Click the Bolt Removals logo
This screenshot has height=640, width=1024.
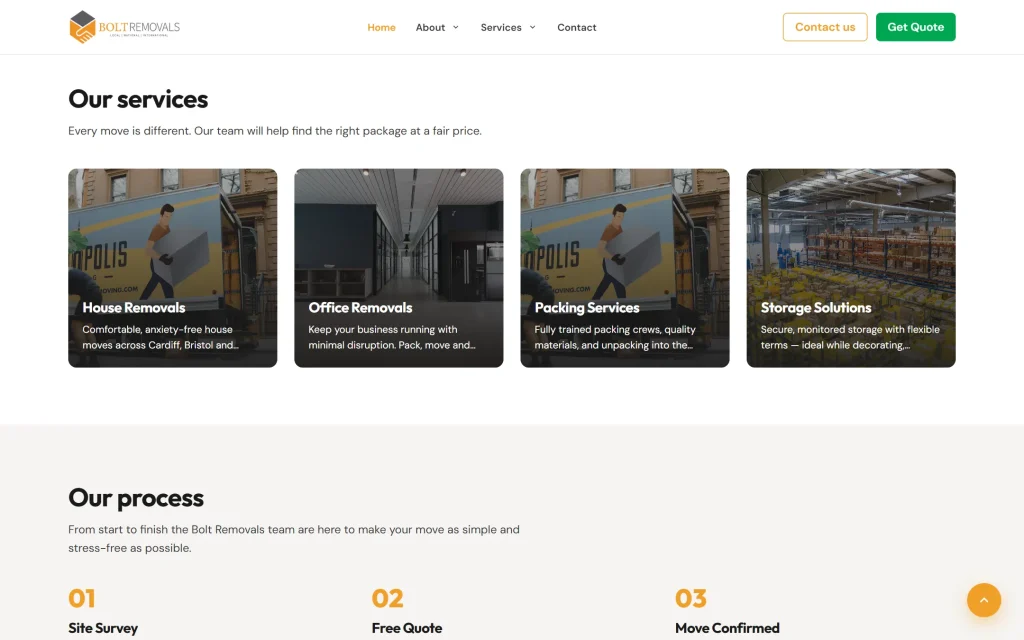(124, 27)
